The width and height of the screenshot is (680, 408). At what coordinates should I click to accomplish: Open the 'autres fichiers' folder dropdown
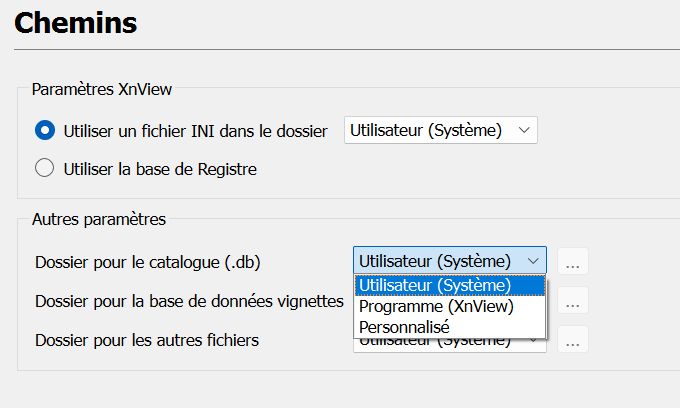[450, 342]
